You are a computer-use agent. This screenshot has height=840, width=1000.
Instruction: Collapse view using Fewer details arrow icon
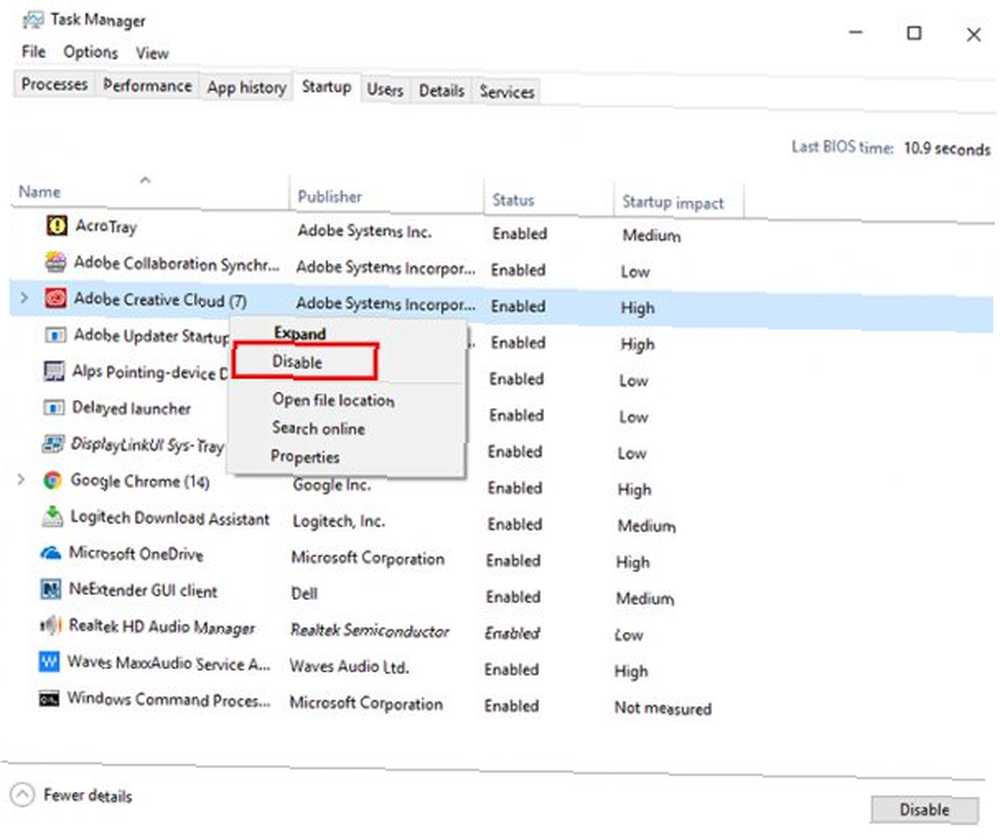pos(22,795)
